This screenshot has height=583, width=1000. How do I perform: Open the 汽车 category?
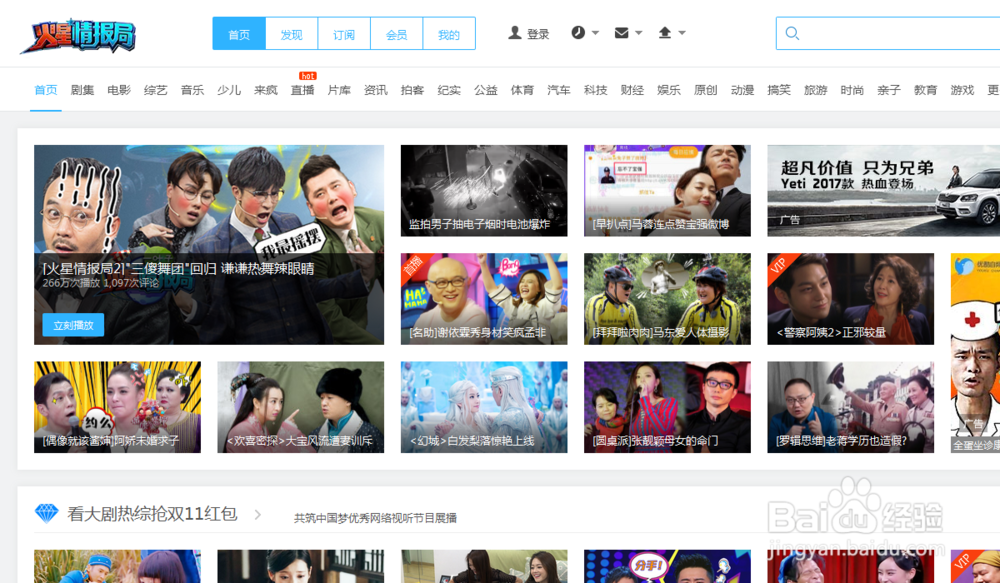pos(559,90)
